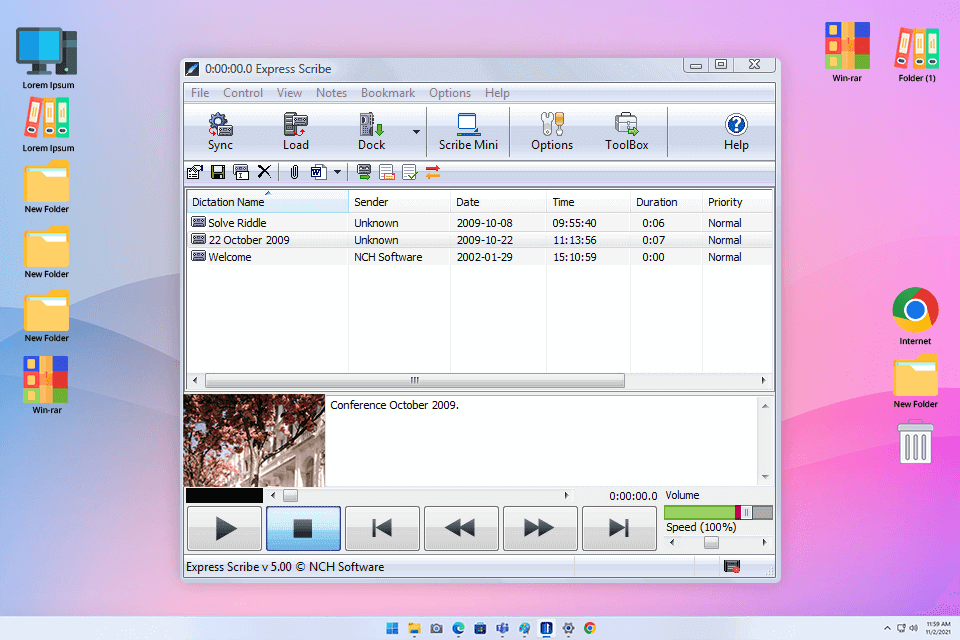Click the floppy disk save icon
This screenshot has width=960, height=640.
[x=218, y=172]
